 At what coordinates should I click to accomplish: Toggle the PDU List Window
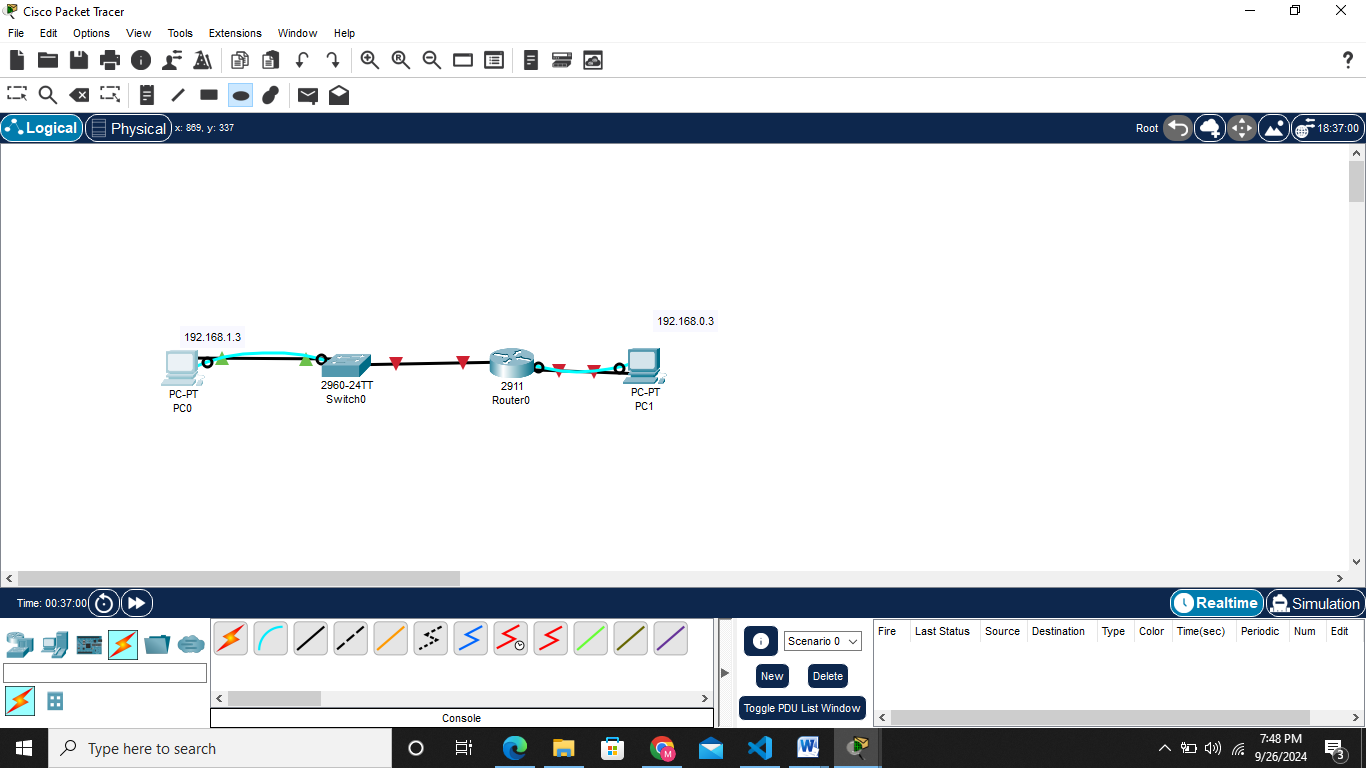click(x=802, y=708)
